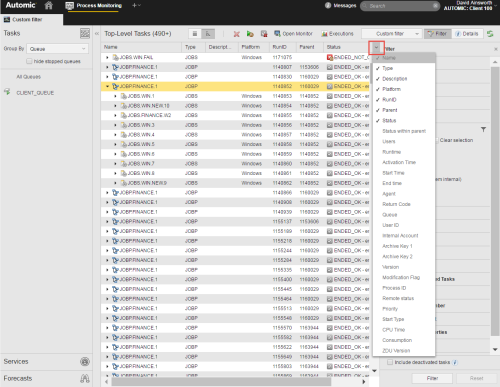Click the horizontal scrollbar thumb under task table
This screenshot has height=387, width=500.
click(221, 382)
